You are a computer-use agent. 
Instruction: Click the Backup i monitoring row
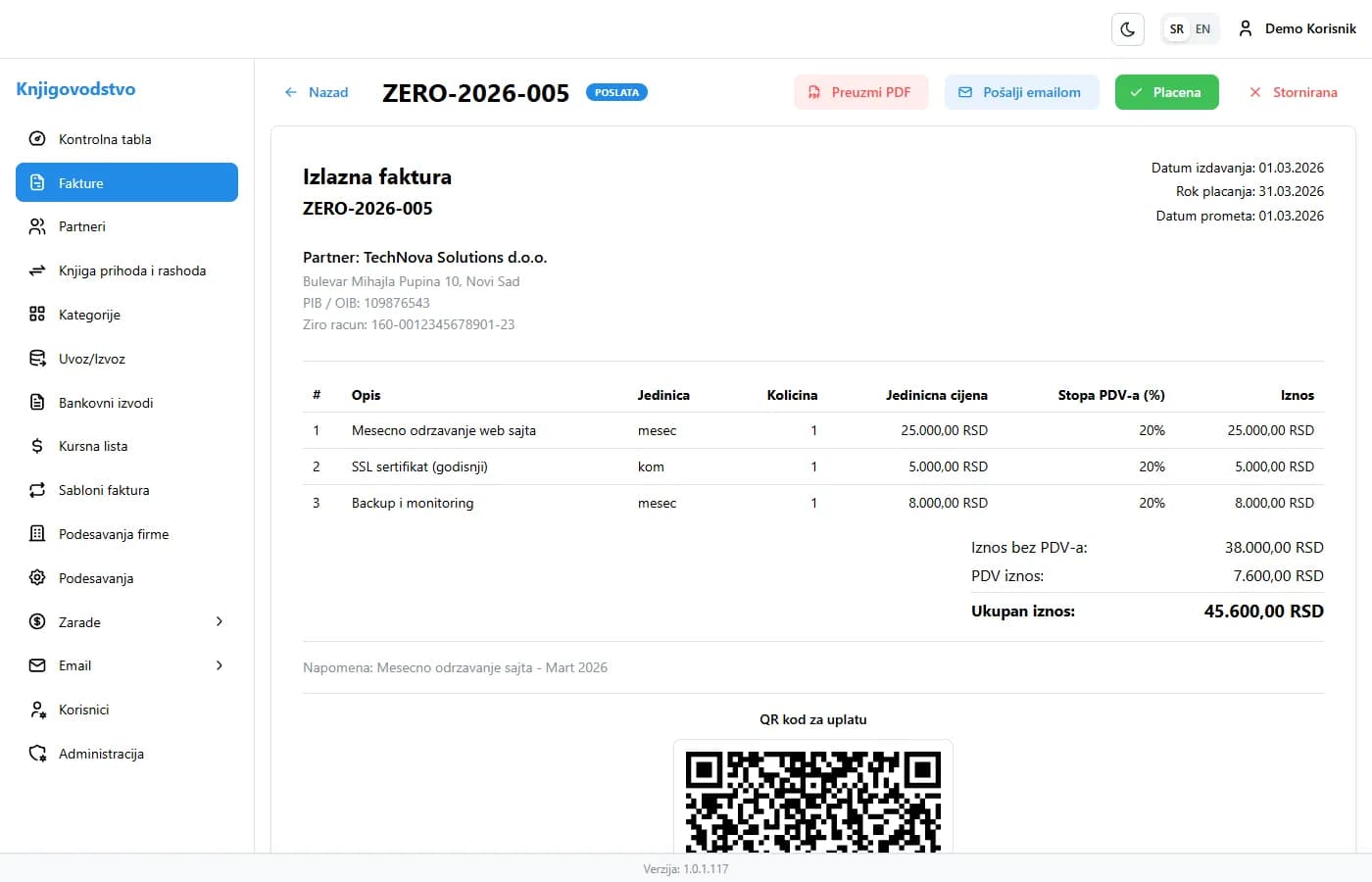coord(813,503)
